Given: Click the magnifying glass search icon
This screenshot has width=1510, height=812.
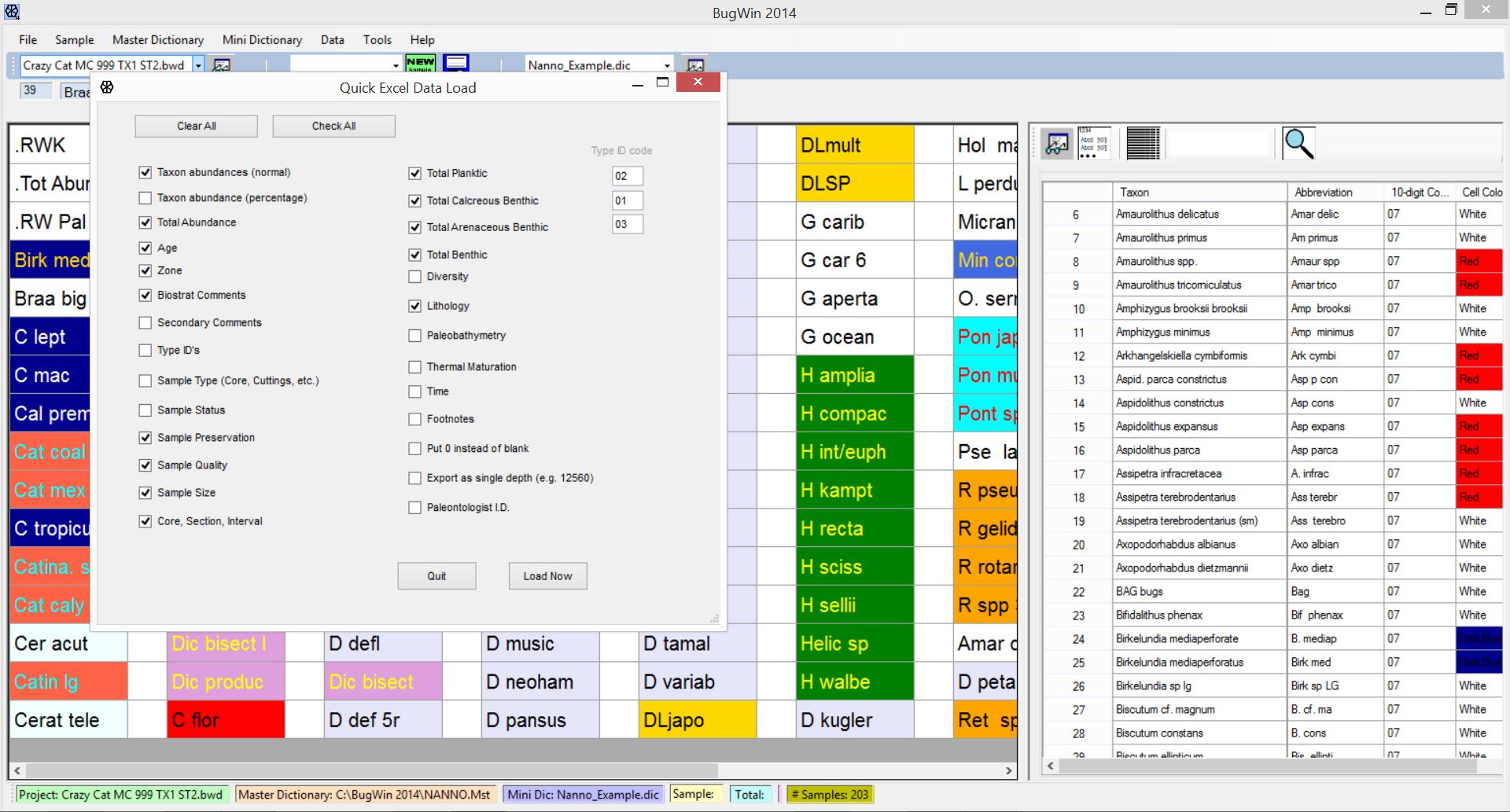Looking at the screenshot, I should coord(1298,144).
